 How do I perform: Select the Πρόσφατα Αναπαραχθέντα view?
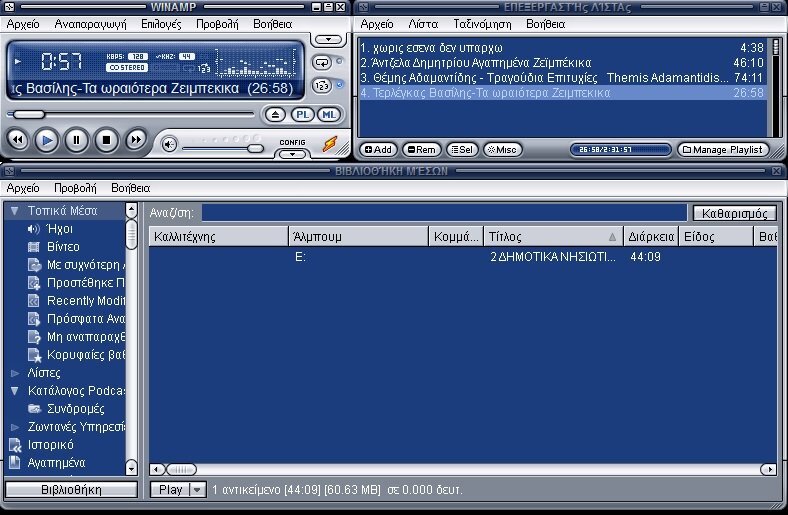pyautogui.click(x=75, y=319)
